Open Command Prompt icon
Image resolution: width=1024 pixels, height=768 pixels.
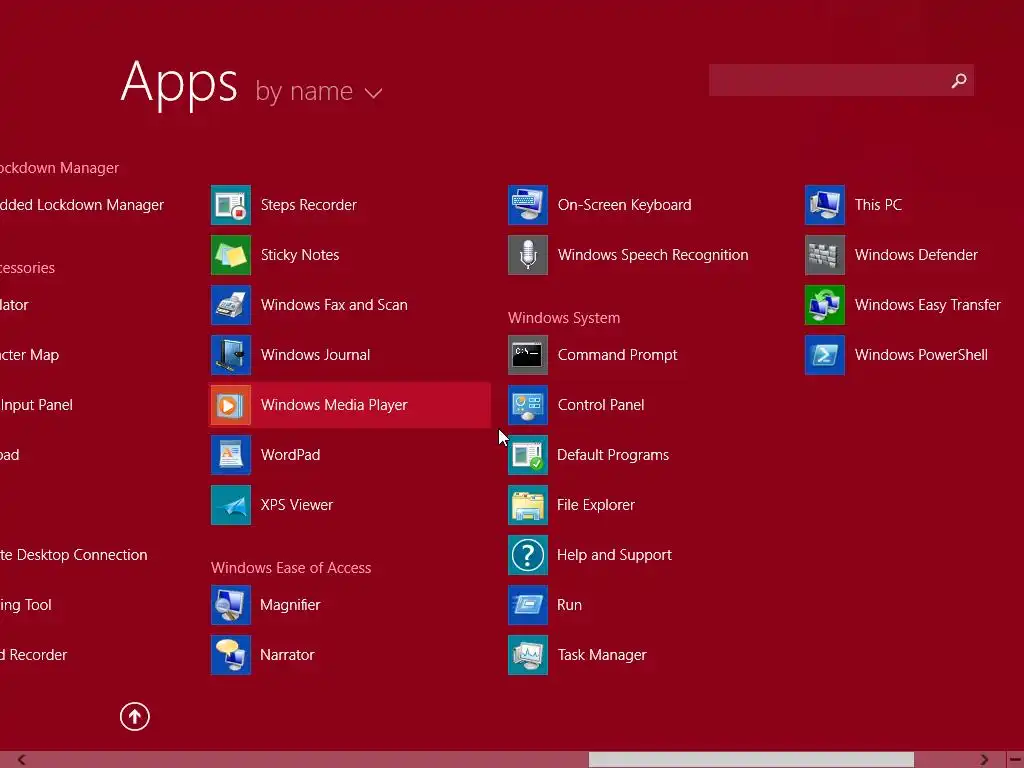(x=528, y=355)
